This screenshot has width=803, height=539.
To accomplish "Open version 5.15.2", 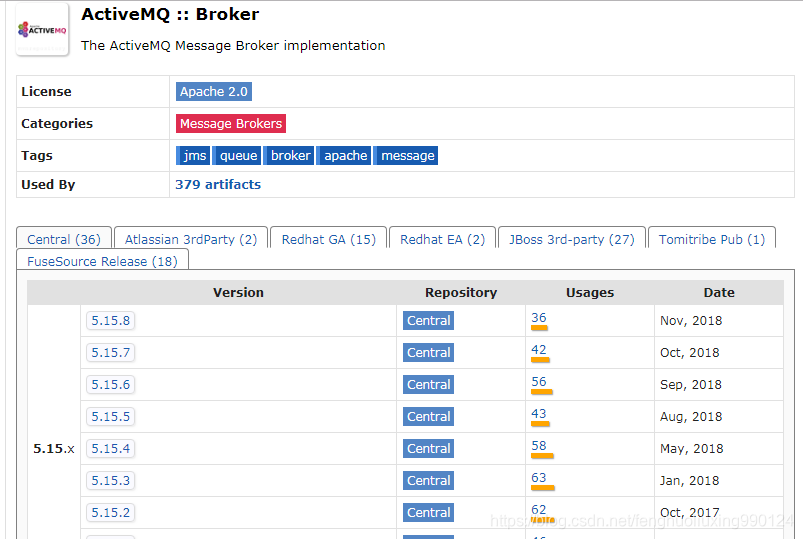I will 111,513.
